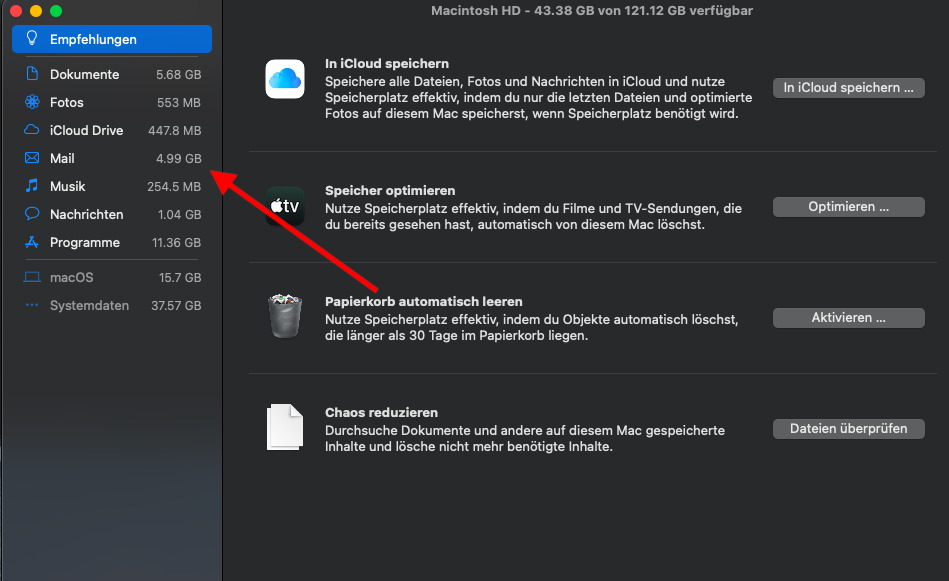Image resolution: width=949 pixels, height=581 pixels.
Task: Click the Empfehlungen lightbulb icon
Action: point(32,39)
